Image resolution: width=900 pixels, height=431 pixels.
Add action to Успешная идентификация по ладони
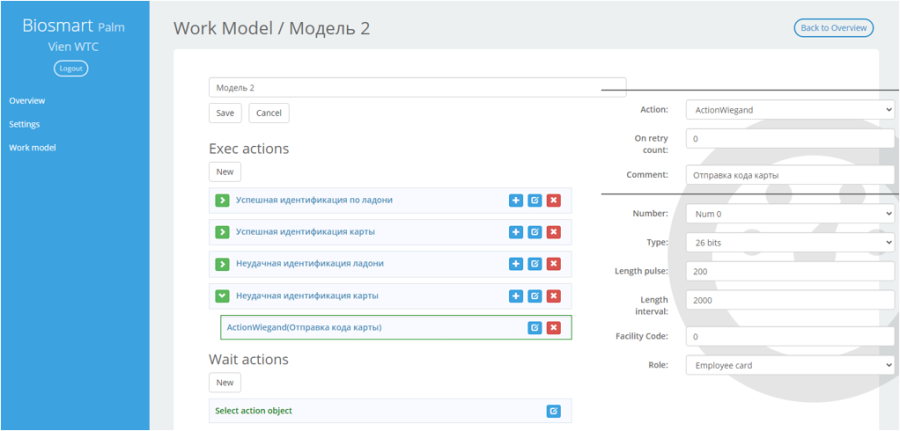point(516,200)
